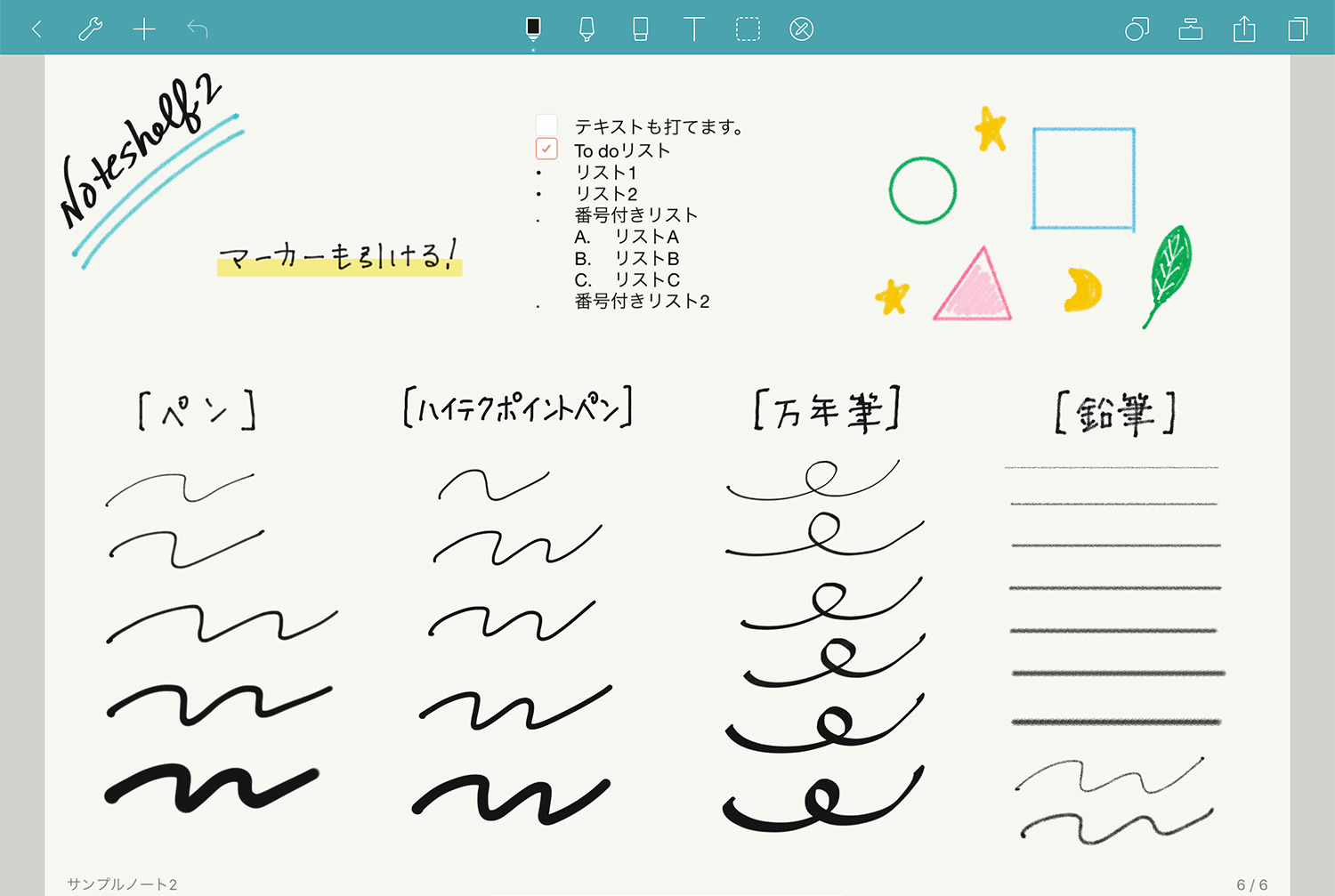Select the Eraser tool
This screenshot has width=1335, height=896.
[x=640, y=29]
